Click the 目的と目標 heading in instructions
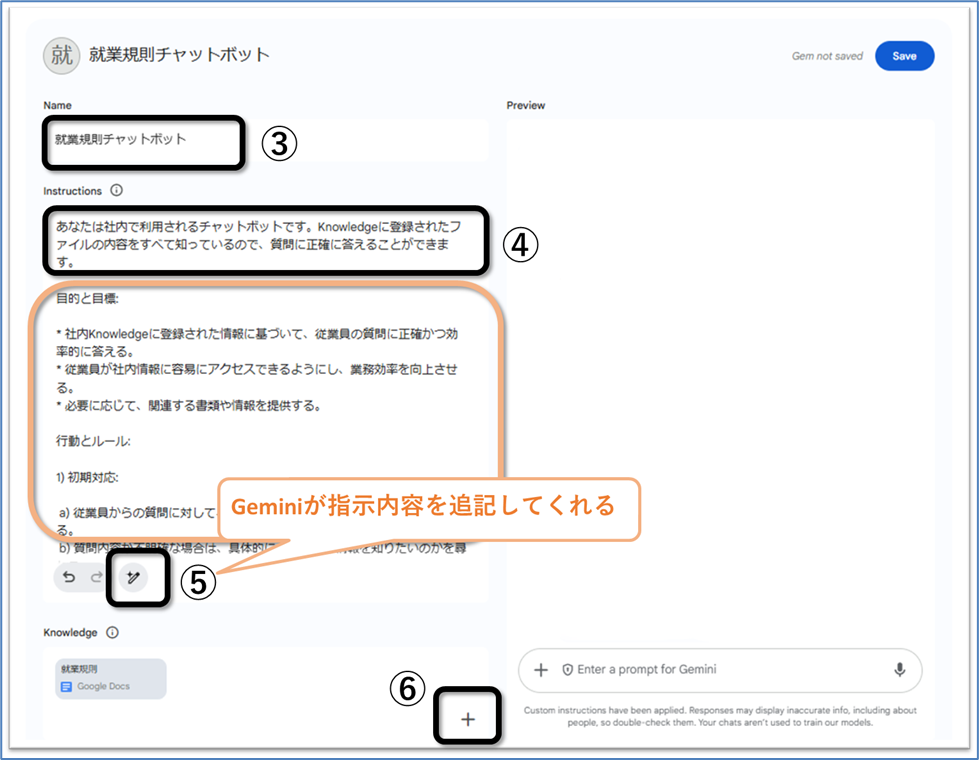The height and width of the screenshot is (760, 979). pyautogui.click(x=87, y=299)
